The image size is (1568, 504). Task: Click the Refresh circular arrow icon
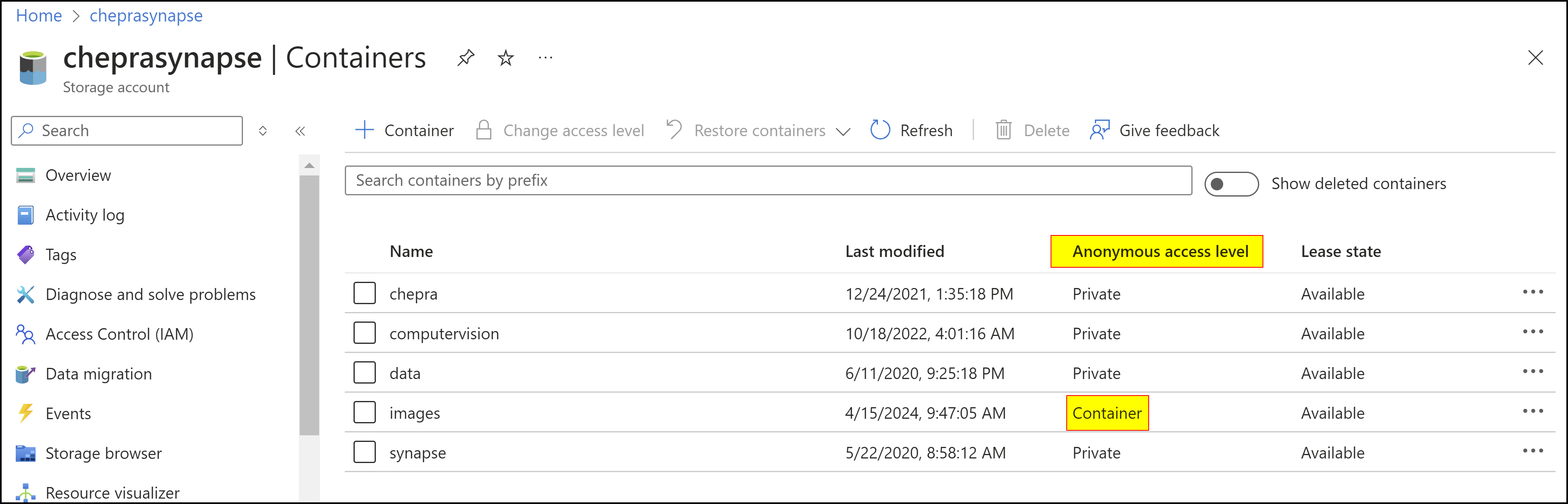(x=880, y=130)
